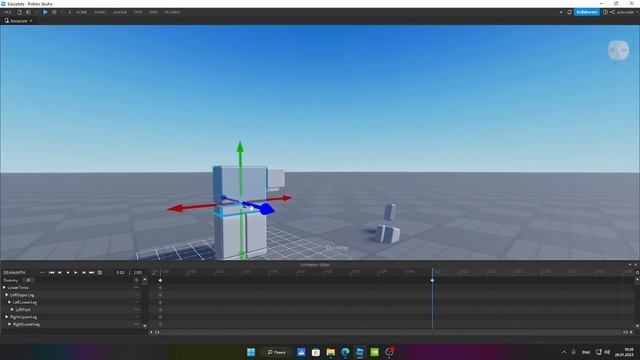Open File Explorer from the taskbar
The image size is (640, 360).
click(x=331, y=352)
